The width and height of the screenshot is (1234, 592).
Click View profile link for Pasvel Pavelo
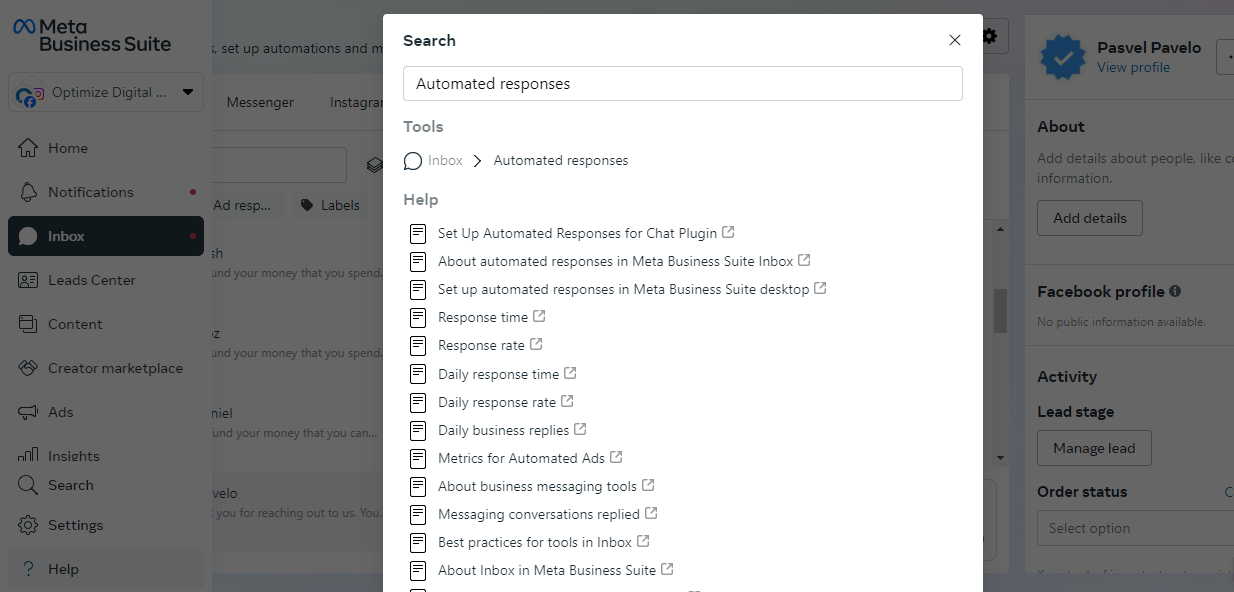(x=1133, y=67)
